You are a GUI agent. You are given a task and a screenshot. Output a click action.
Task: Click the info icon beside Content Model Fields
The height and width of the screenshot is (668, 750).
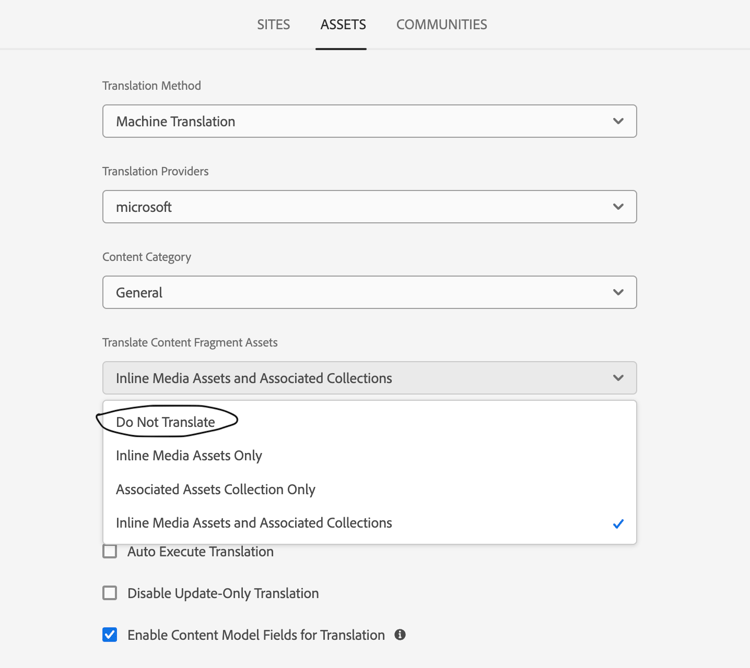point(400,635)
